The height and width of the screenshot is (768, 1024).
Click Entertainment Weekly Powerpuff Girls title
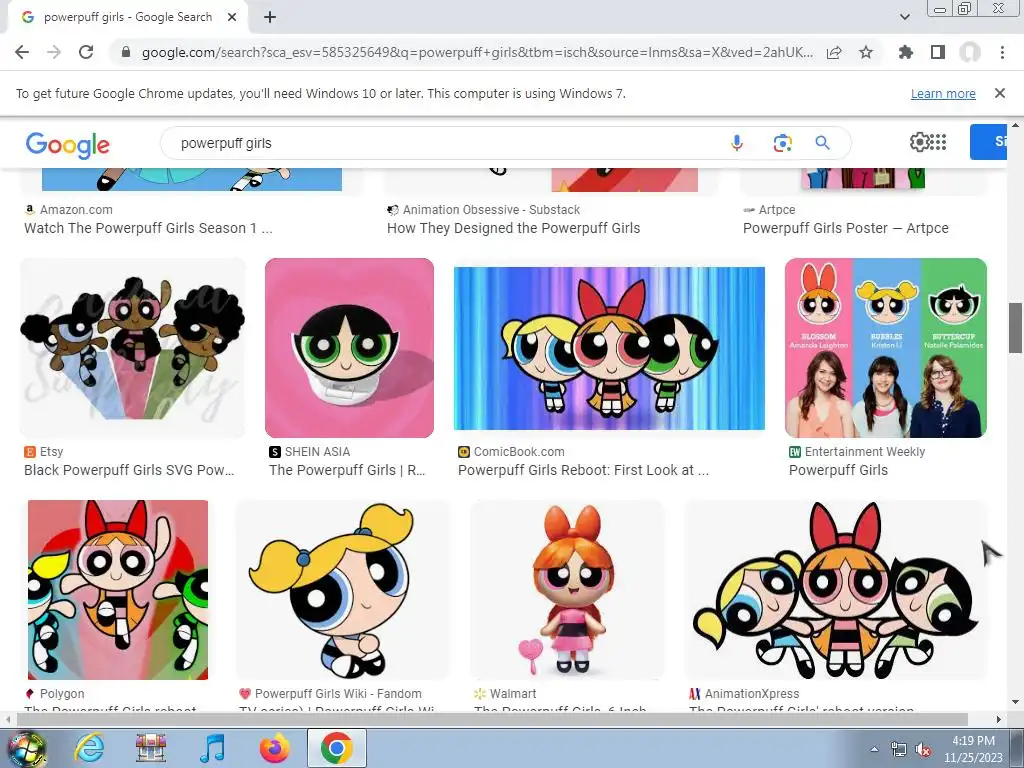coord(838,470)
